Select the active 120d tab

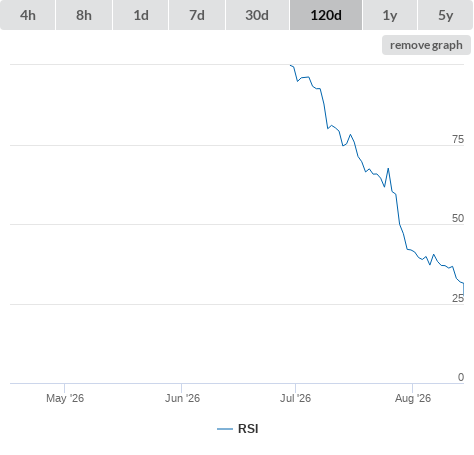[x=326, y=15]
